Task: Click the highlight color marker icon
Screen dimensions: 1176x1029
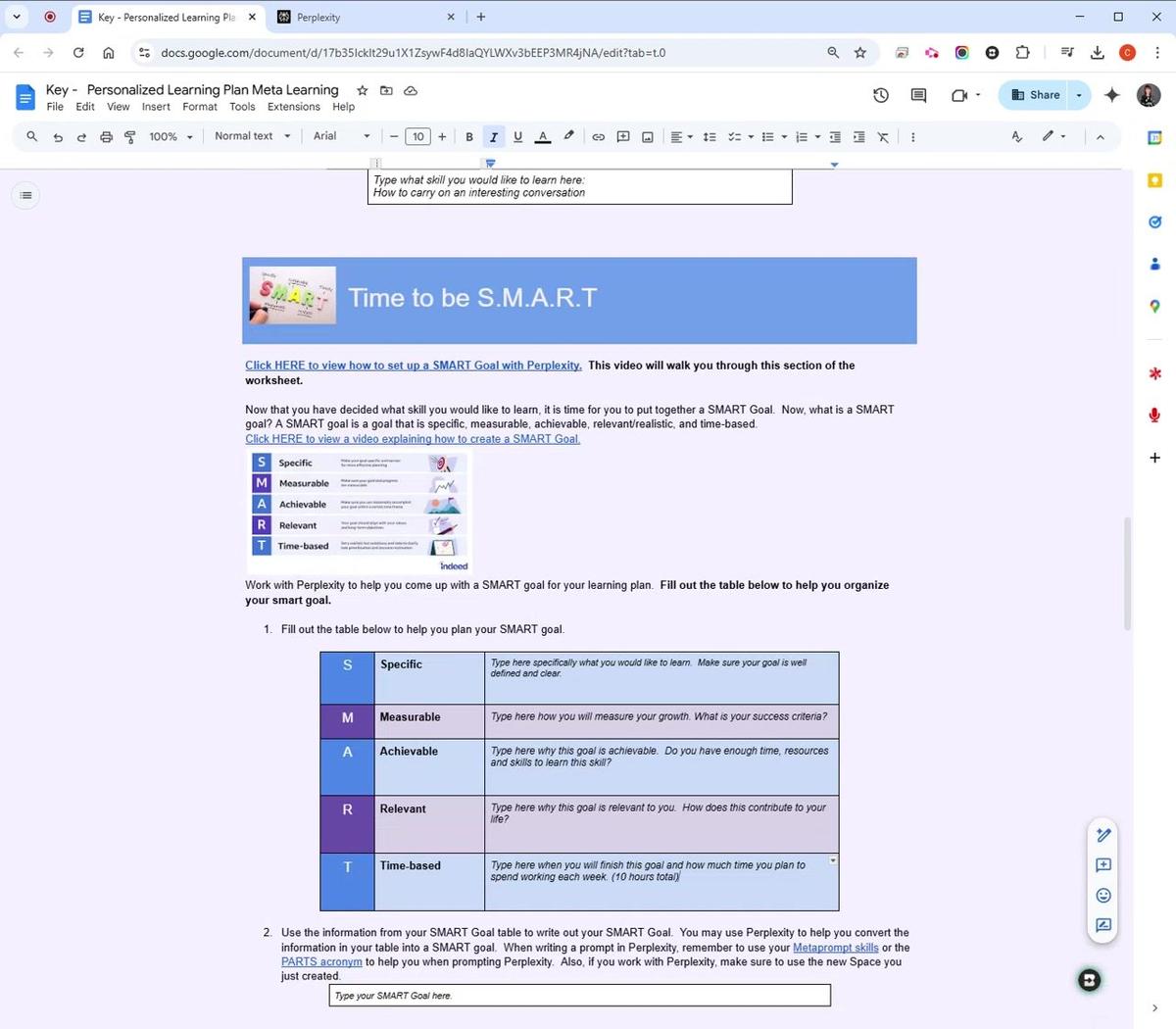Action: (568, 137)
